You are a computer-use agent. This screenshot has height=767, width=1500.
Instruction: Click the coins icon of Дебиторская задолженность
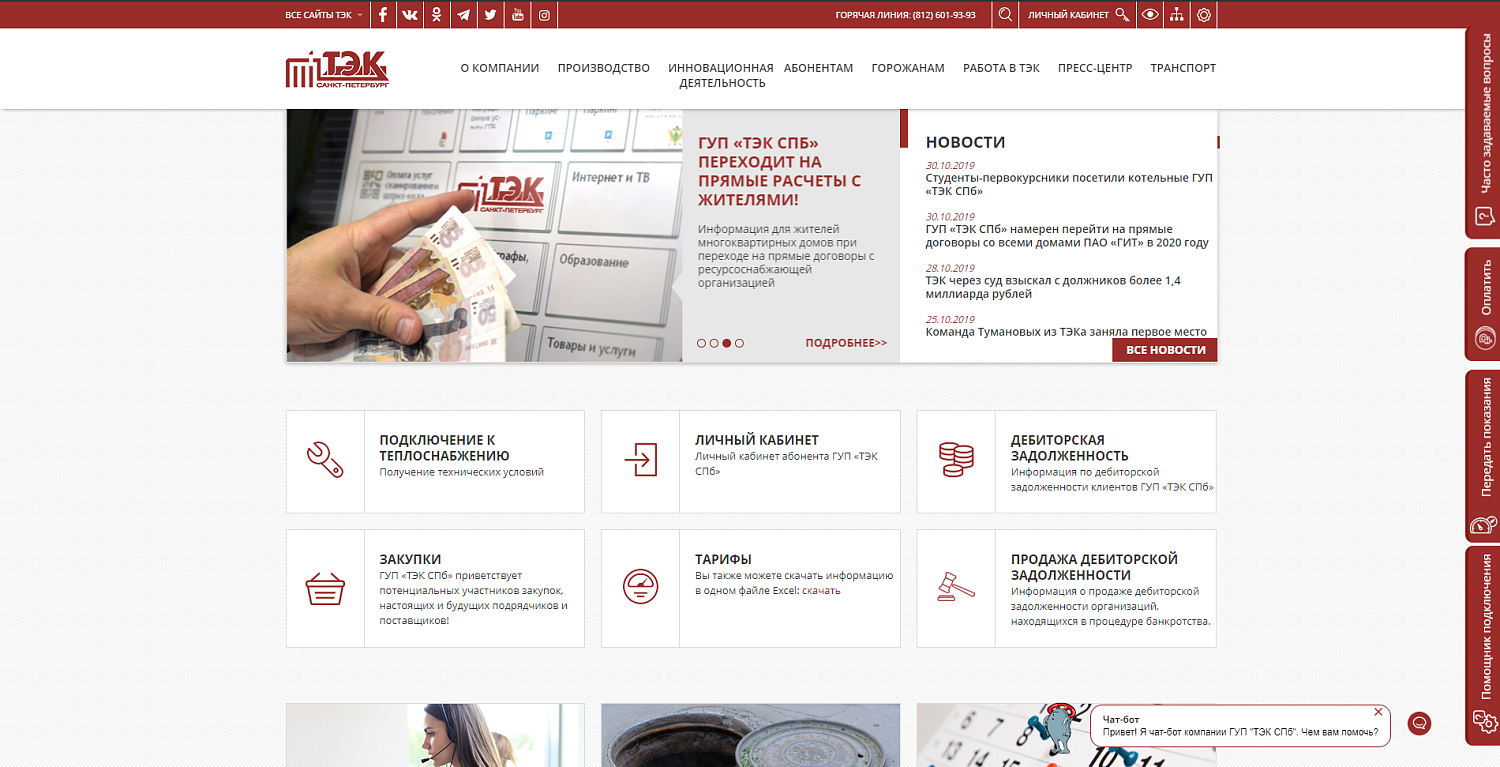click(x=956, y=460)
